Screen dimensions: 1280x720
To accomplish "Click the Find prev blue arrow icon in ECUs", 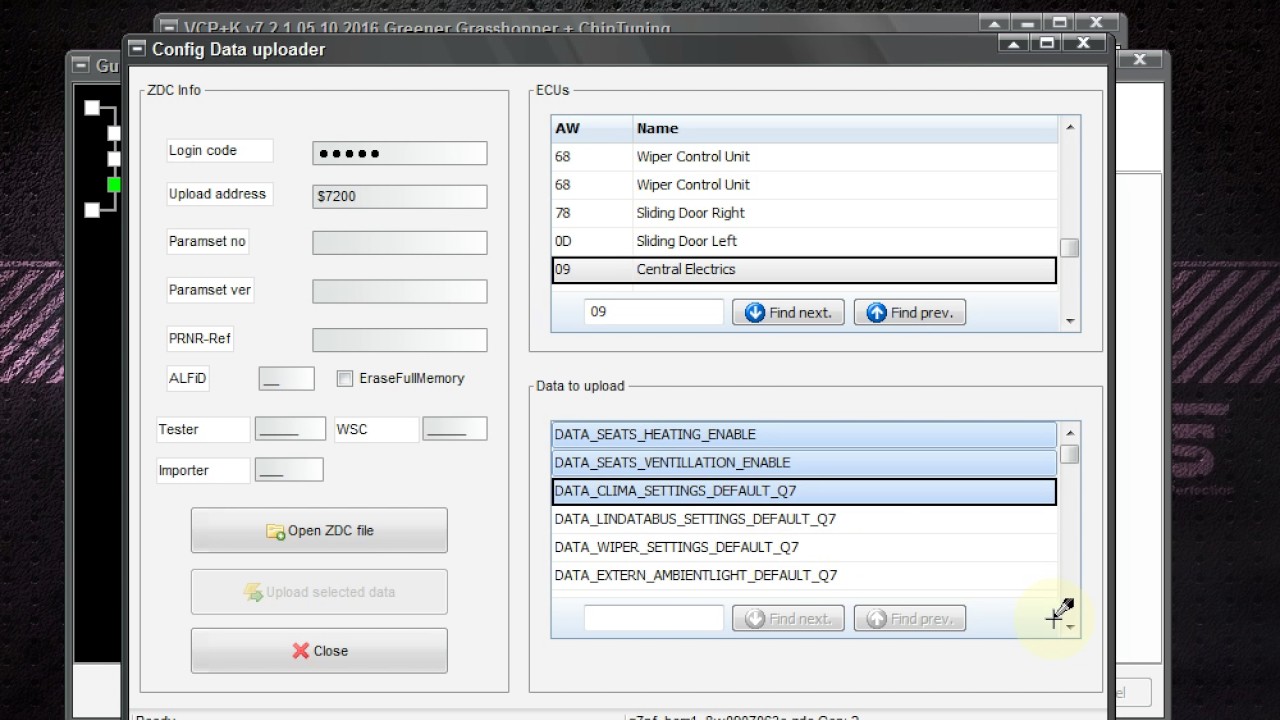I will [877, 313].
